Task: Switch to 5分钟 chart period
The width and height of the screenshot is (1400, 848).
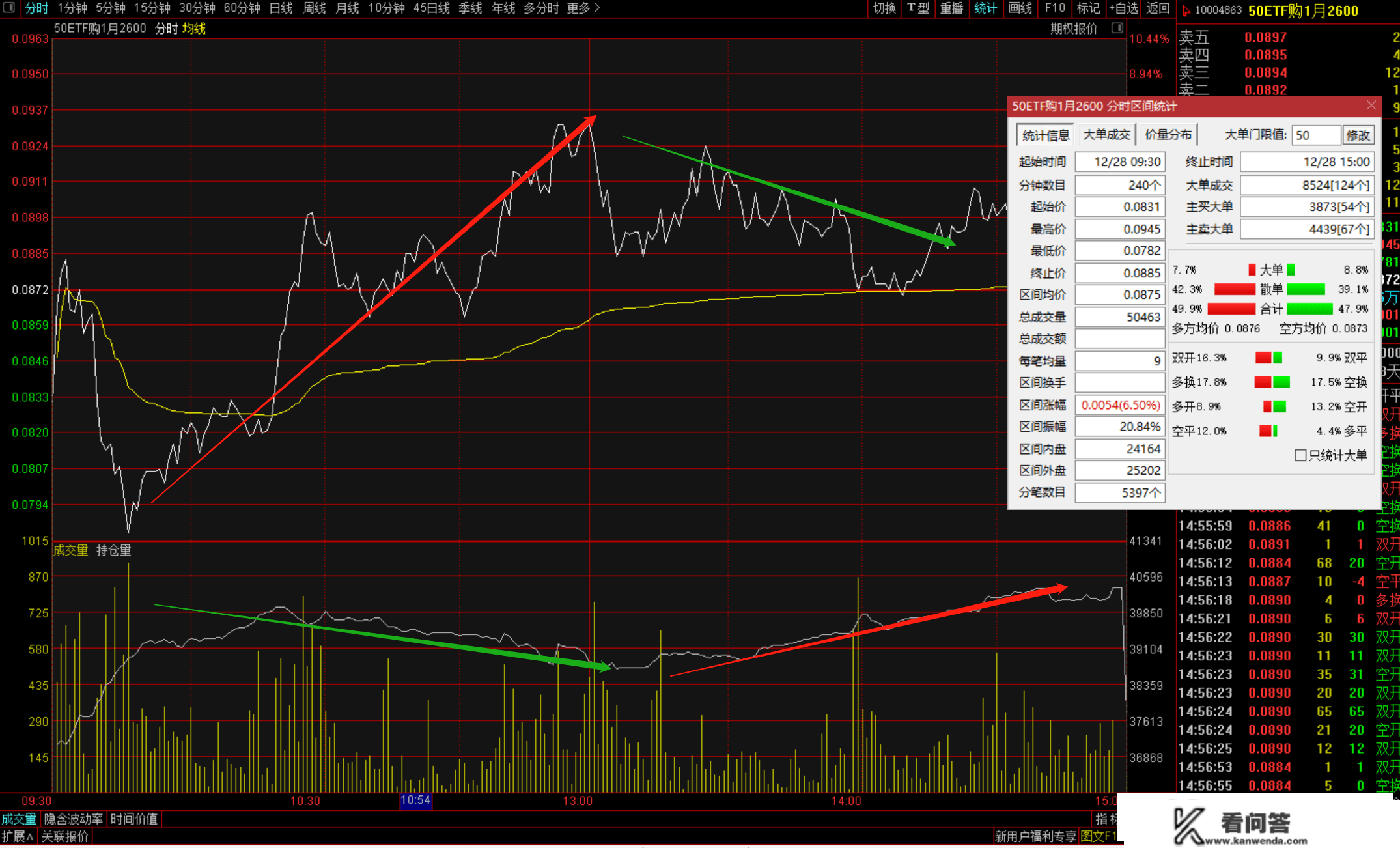Action: tap(111, 8)
